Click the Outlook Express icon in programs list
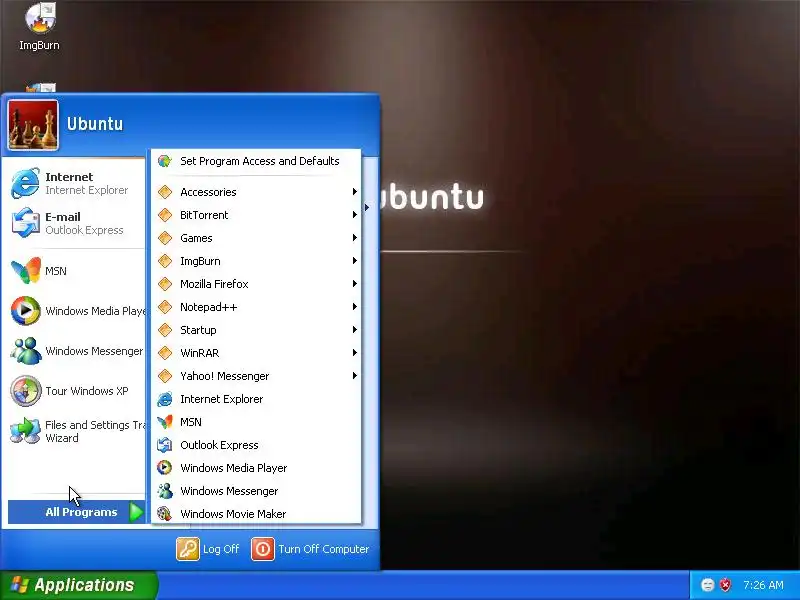Image resolution: width=800 pixels, height=600 pixels. (x=165, y=445)
